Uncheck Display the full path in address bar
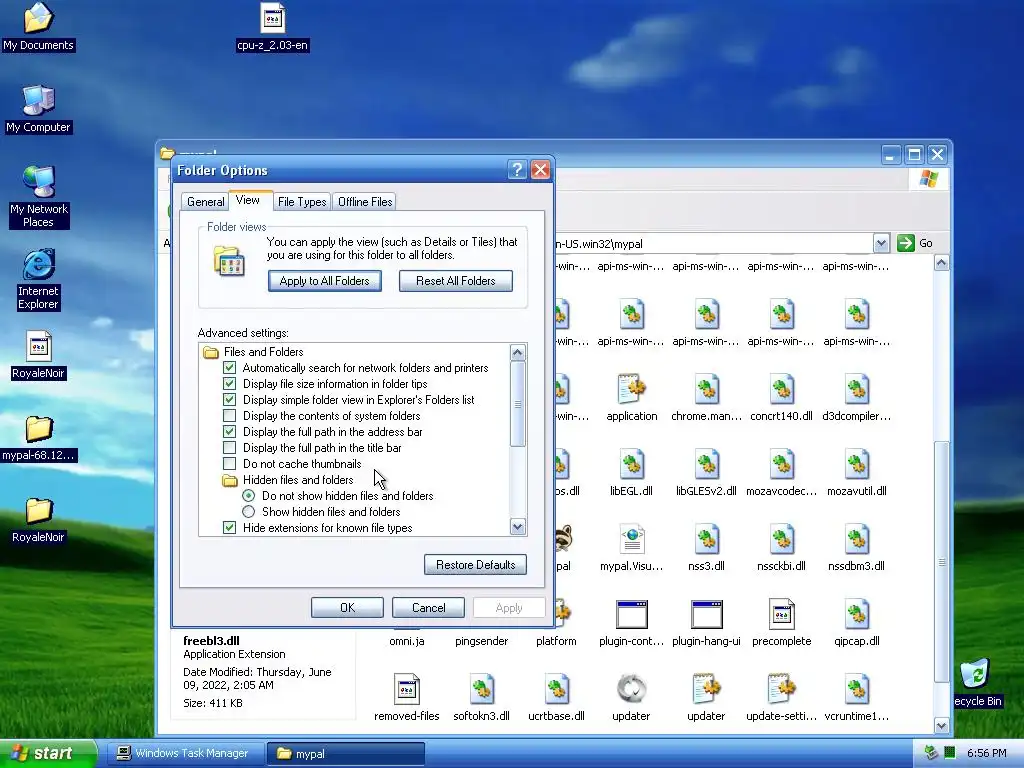 click(x=229, y=432)
